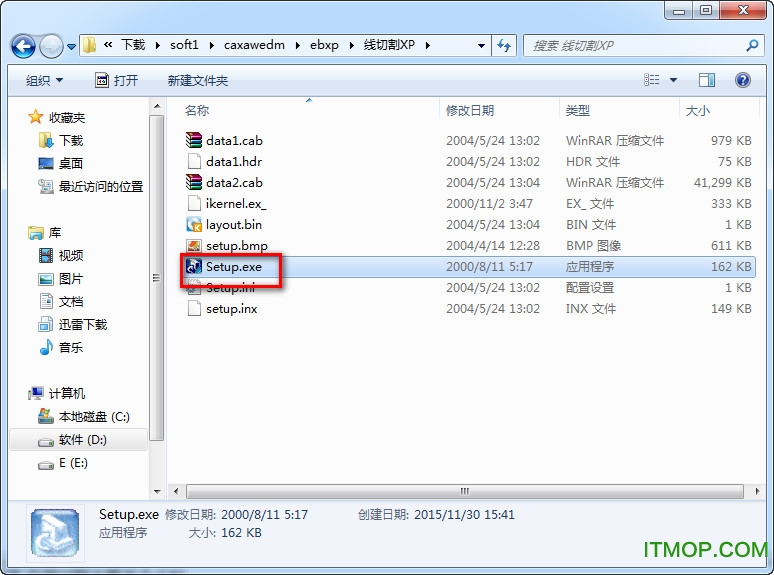Select the setup.inx file icon

194,308
